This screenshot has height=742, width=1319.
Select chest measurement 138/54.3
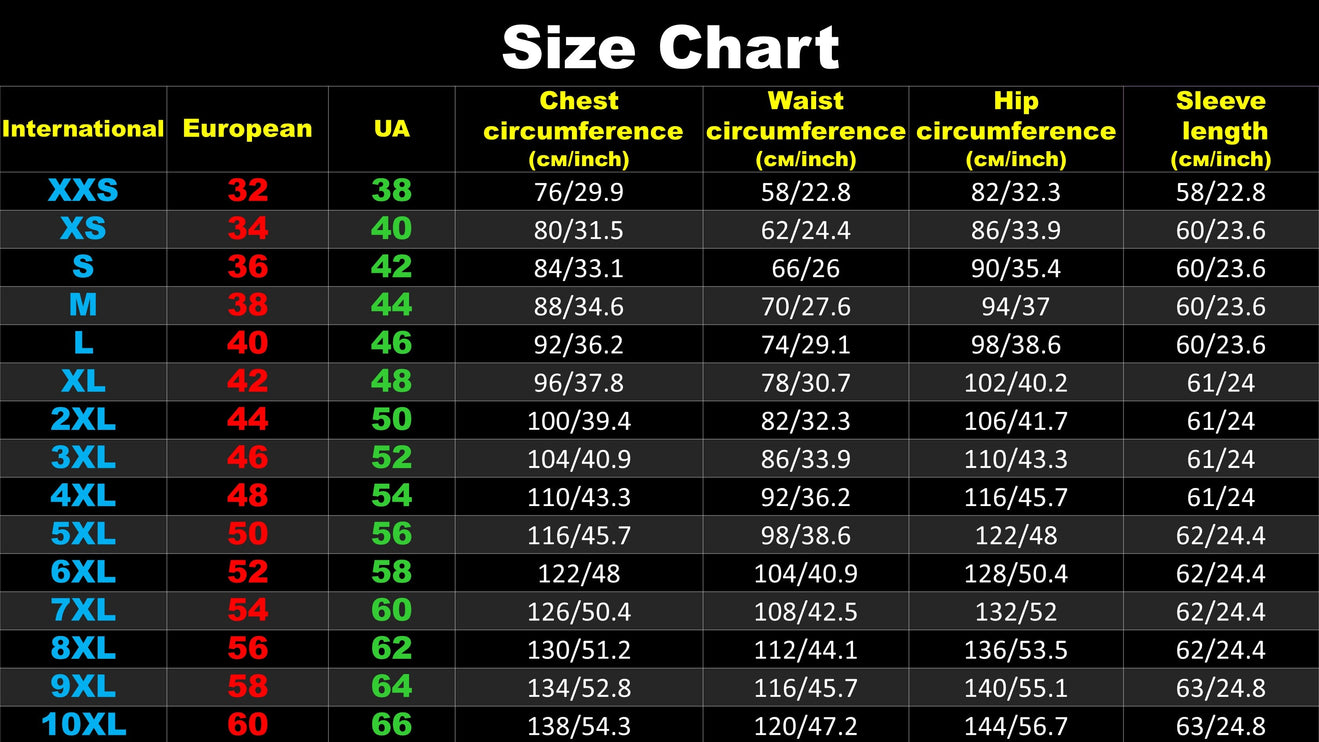click(x=579, y=726)
